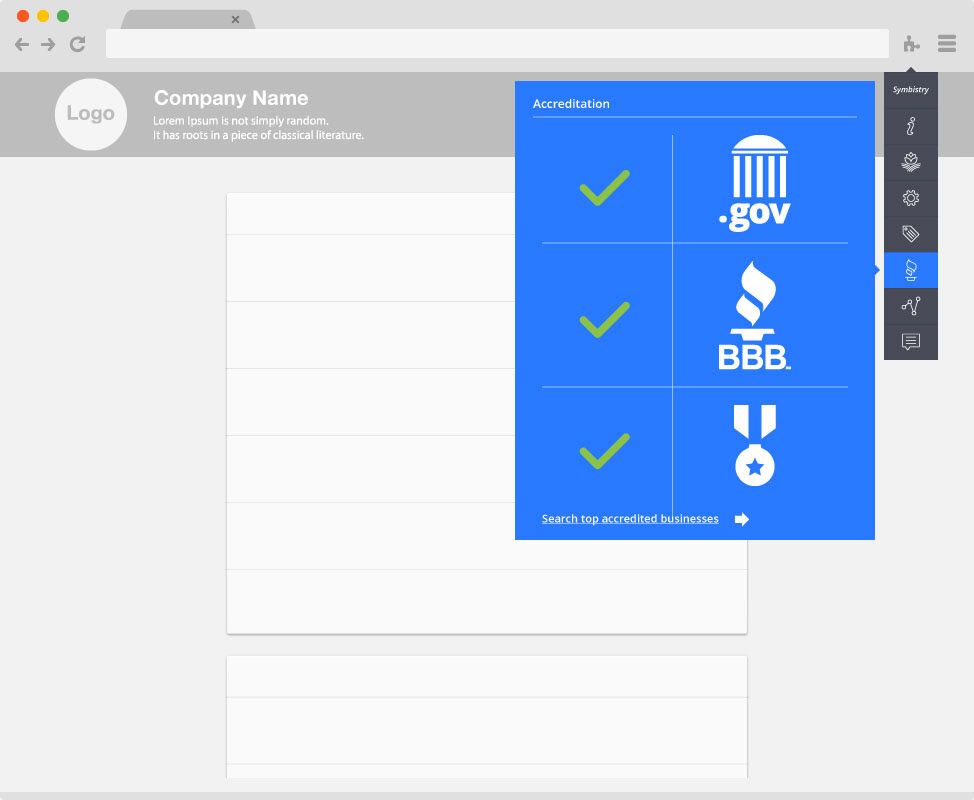Click the checkmark beside .gov

coord(604,188)
